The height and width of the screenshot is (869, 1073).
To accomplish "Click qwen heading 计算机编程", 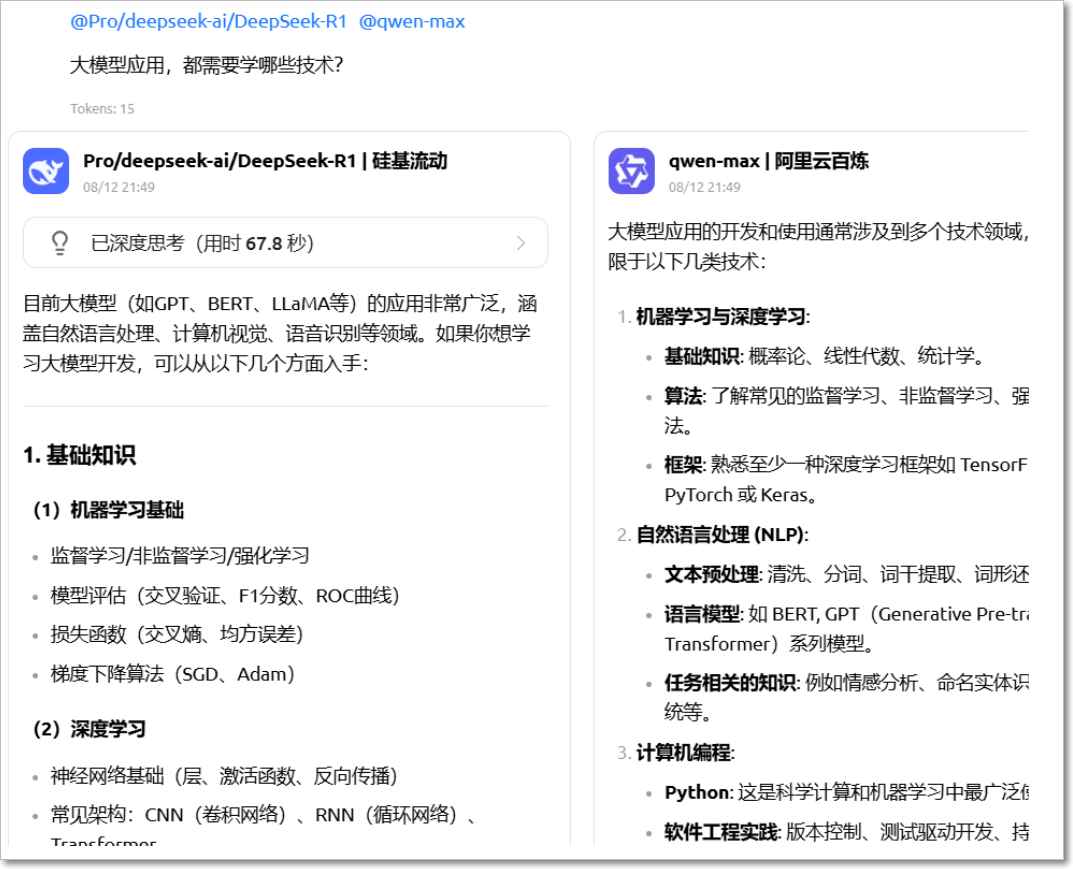I will 686,753.
